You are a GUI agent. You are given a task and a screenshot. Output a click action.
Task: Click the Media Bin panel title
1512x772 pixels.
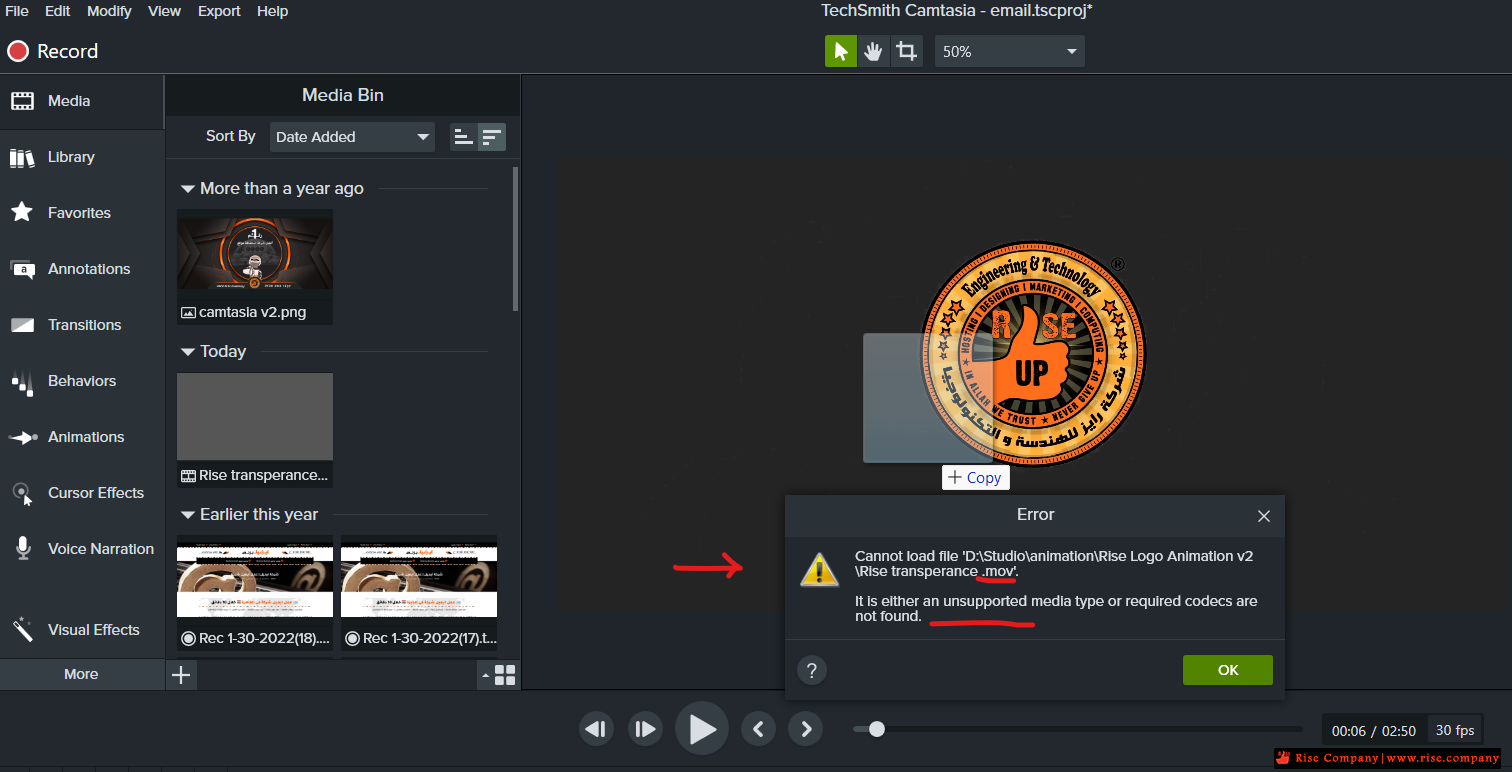coord(343,95)
